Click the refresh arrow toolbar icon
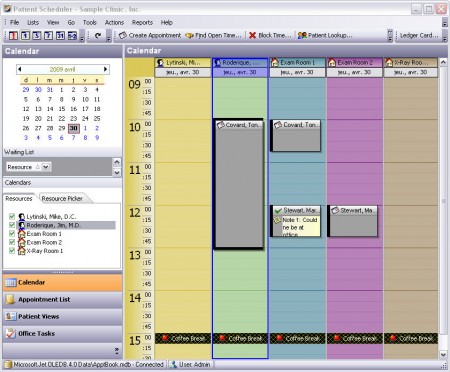Screen dimensions: 450x372 tap(98, 35)
